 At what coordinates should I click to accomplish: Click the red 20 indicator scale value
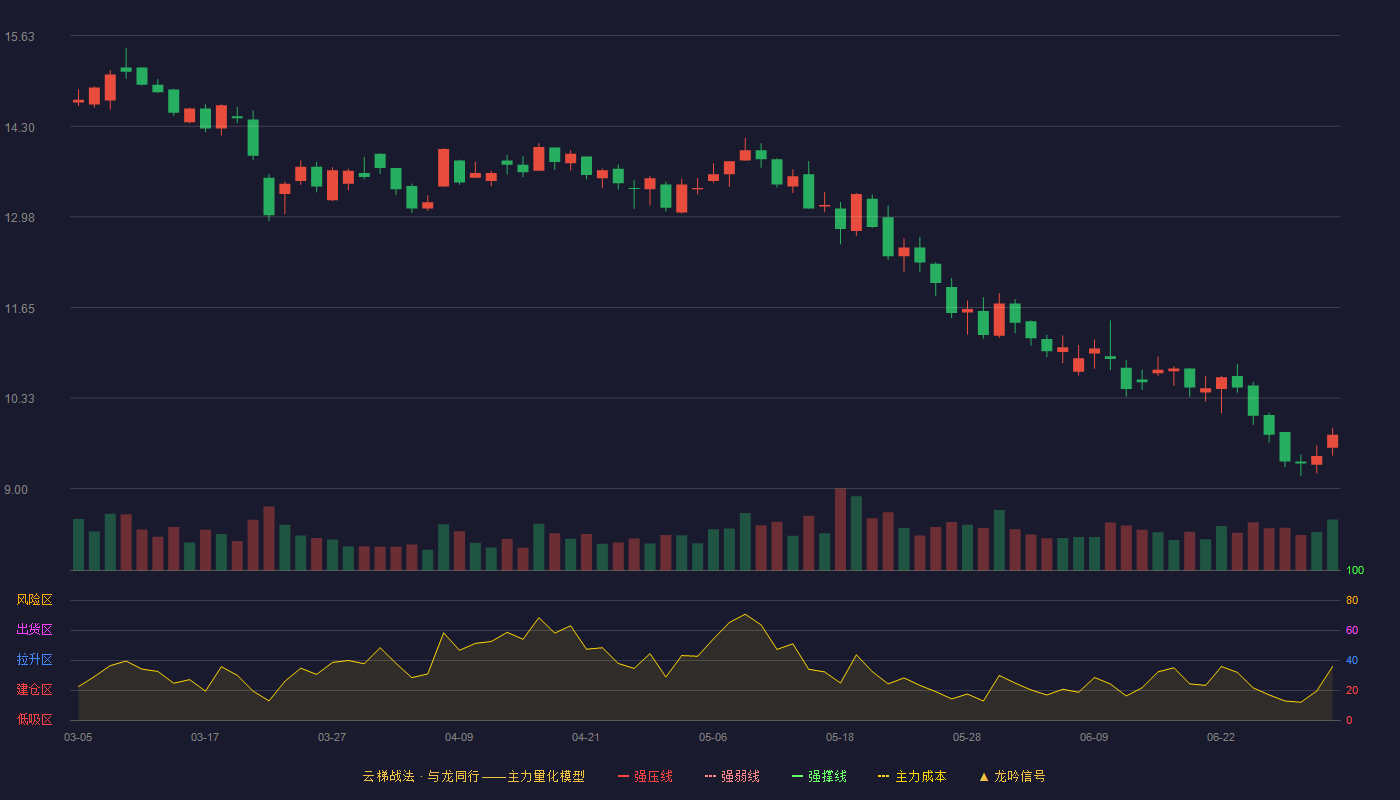[1352, 691]
